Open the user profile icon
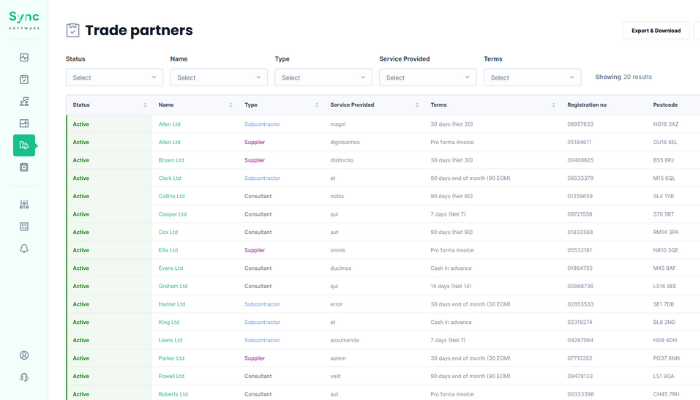Viewport: 700px width, 400px height. (x=24, y=355)
